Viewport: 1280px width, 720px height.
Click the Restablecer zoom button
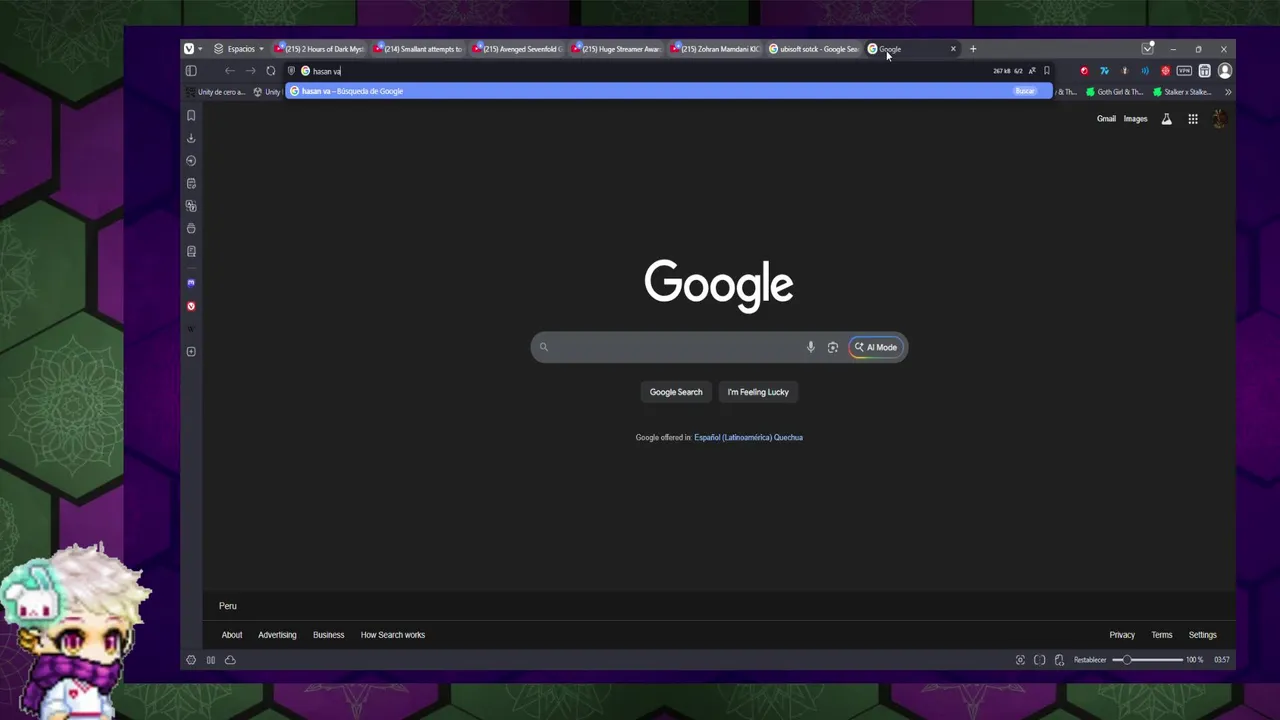click(1090, 660)
